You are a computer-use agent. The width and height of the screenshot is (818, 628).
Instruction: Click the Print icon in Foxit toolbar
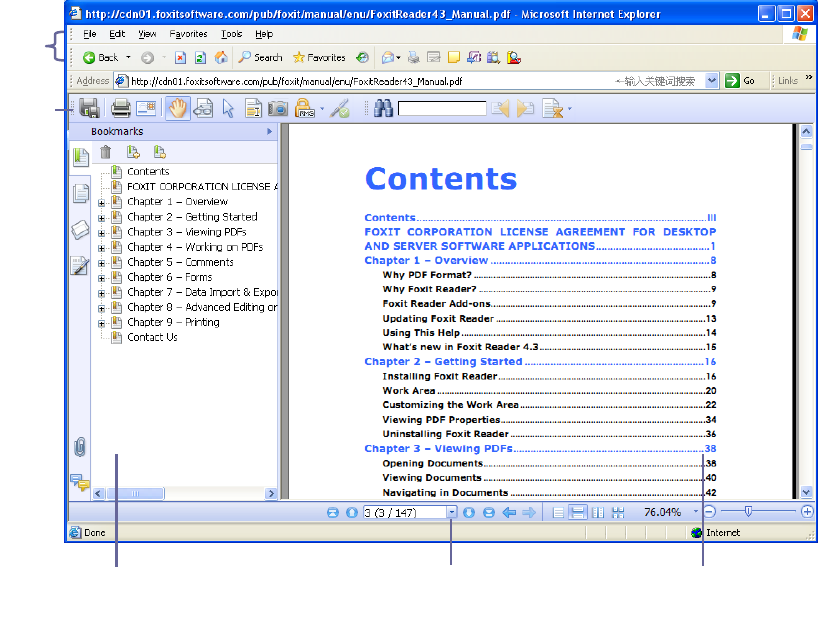[121, 108]
